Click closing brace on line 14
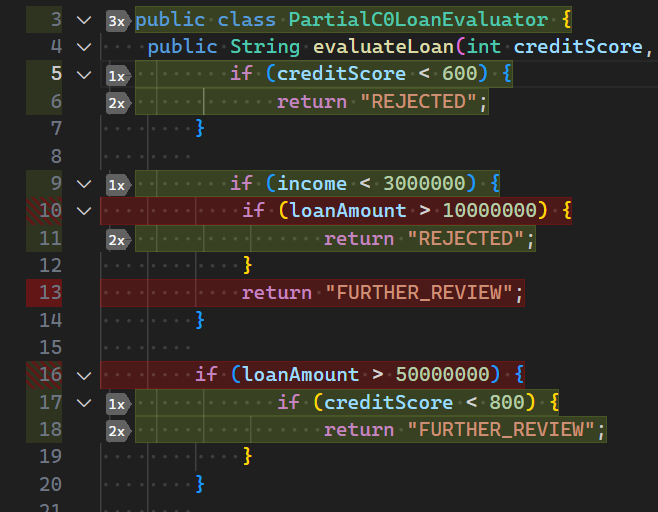 pyautogui.click(x=200, y=320)
